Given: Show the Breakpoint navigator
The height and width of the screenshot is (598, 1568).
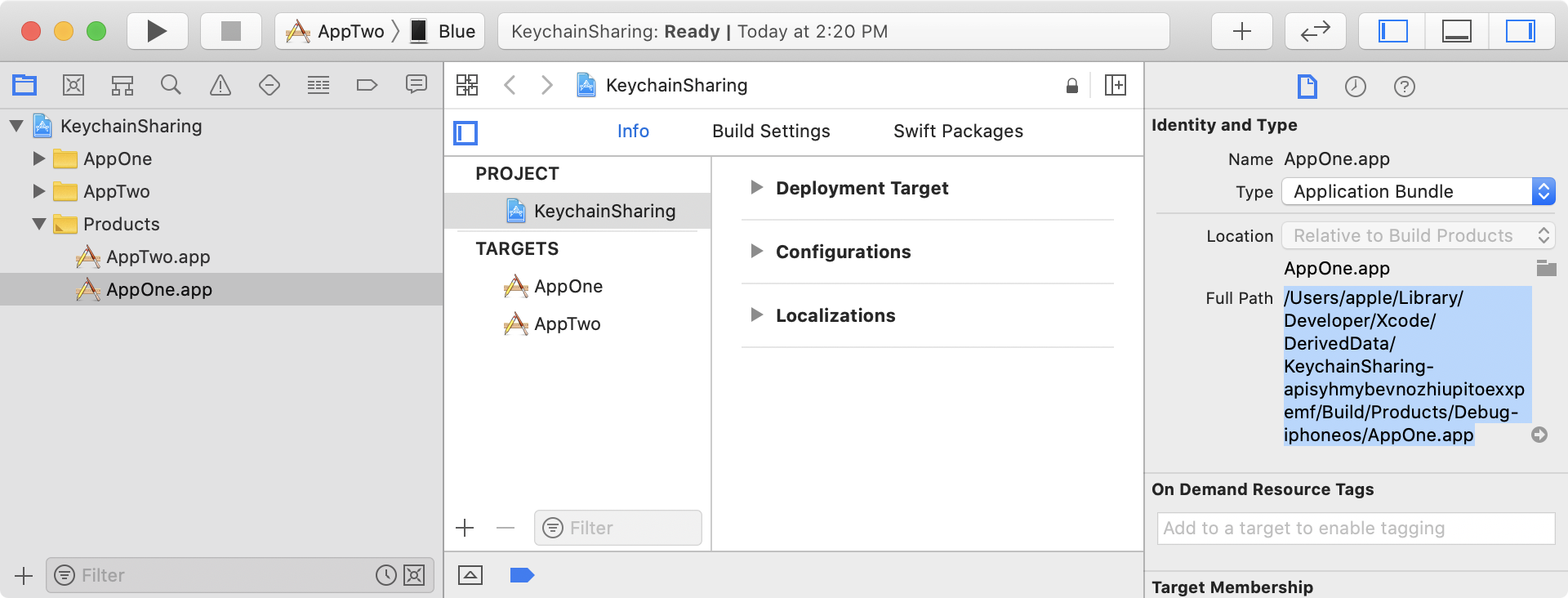Looking at the screenshot, I should (367, 85).
